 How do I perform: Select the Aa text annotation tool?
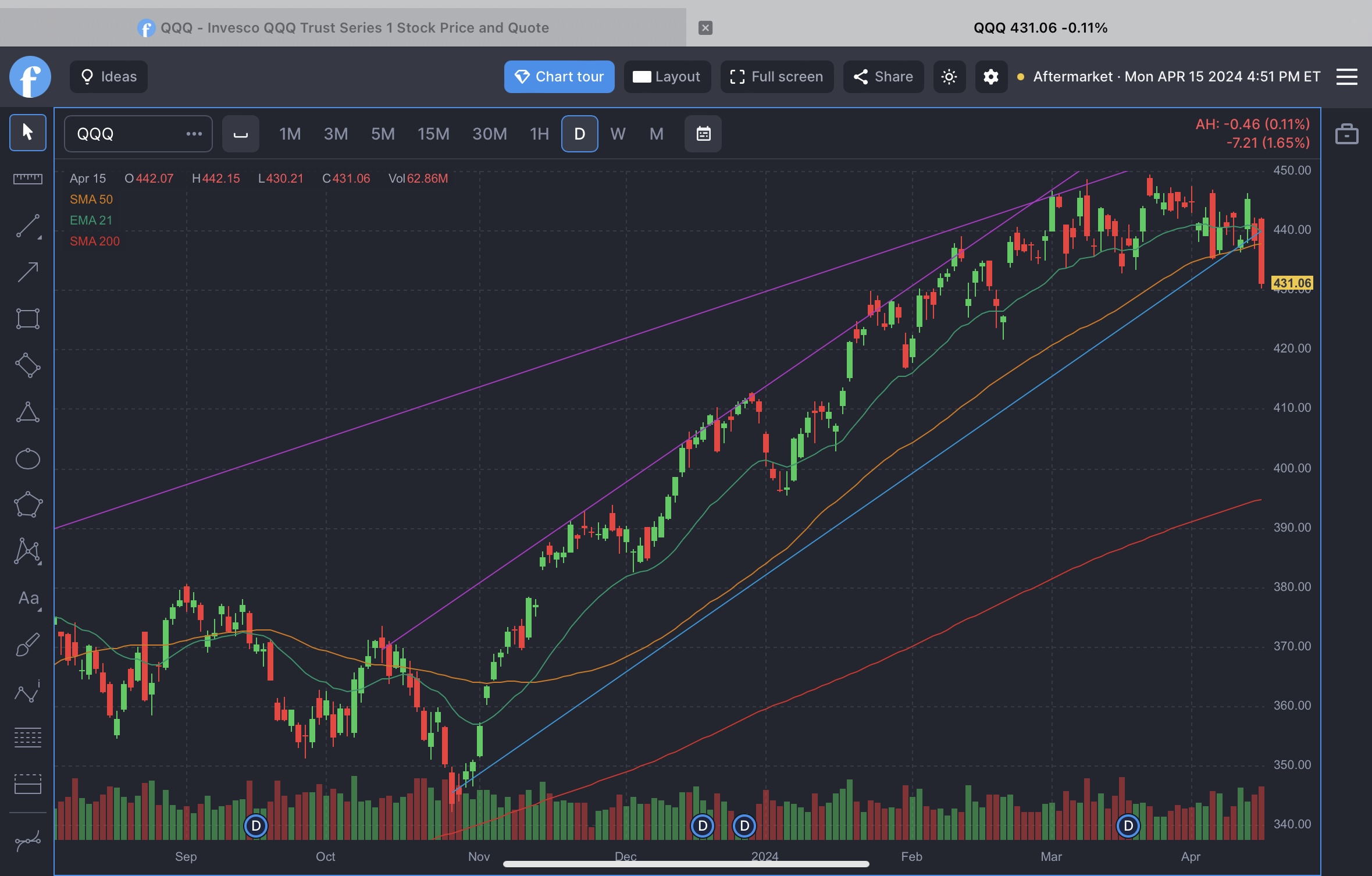pyautogui.click(x=28, y=599)
